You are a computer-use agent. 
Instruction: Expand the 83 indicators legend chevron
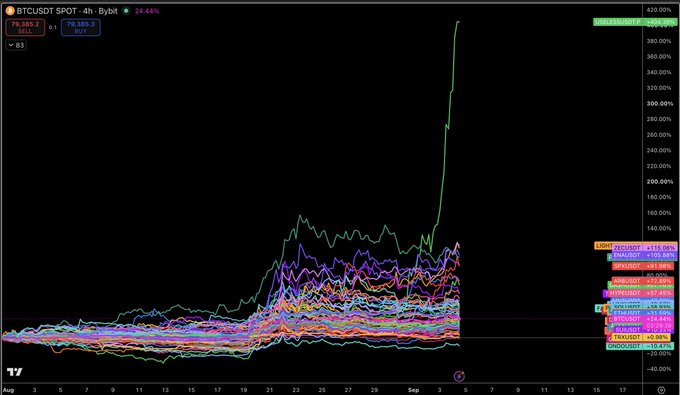pos(16,45)
